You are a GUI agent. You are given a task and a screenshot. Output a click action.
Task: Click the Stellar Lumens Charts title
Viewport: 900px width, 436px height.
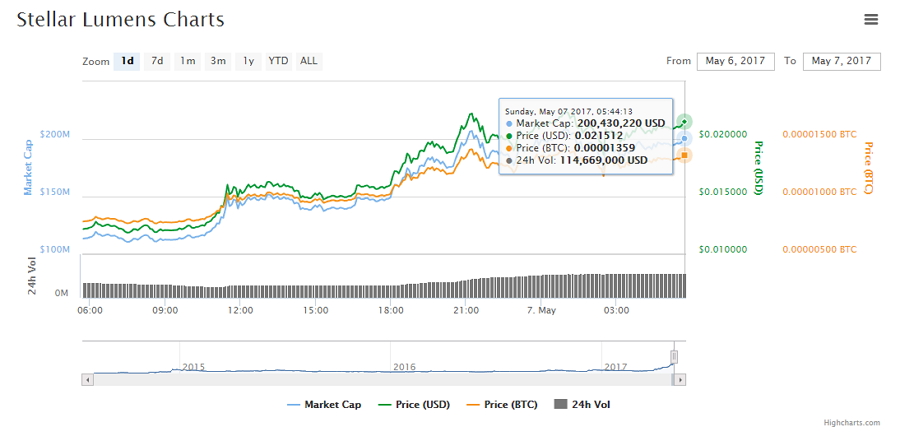coord(121,20)
